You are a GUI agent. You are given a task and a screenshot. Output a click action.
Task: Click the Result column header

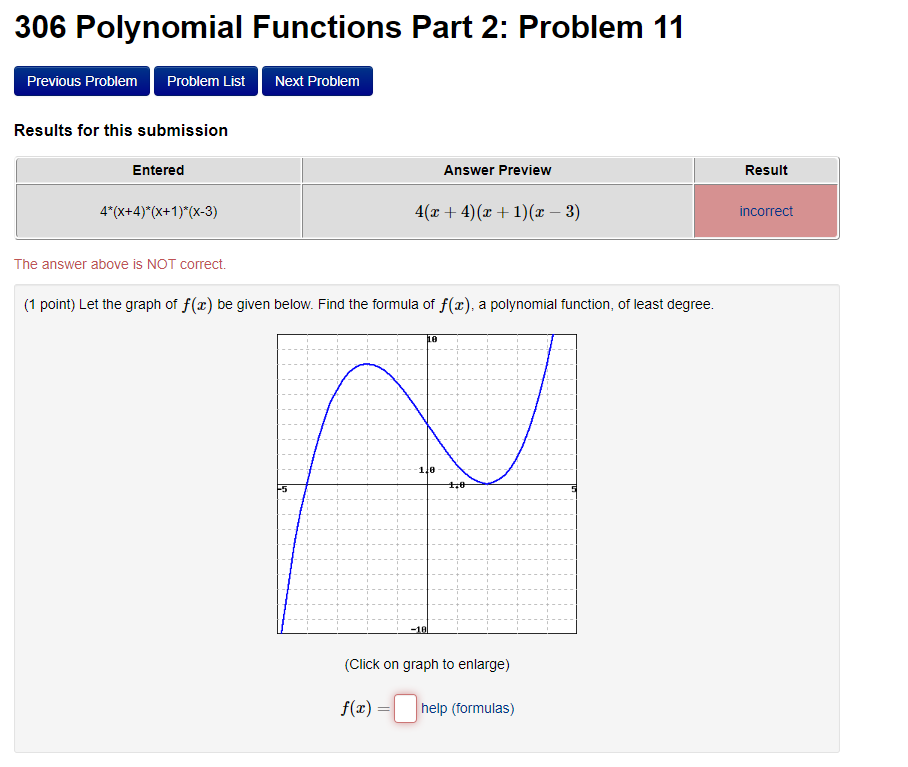tap(766, 170)
